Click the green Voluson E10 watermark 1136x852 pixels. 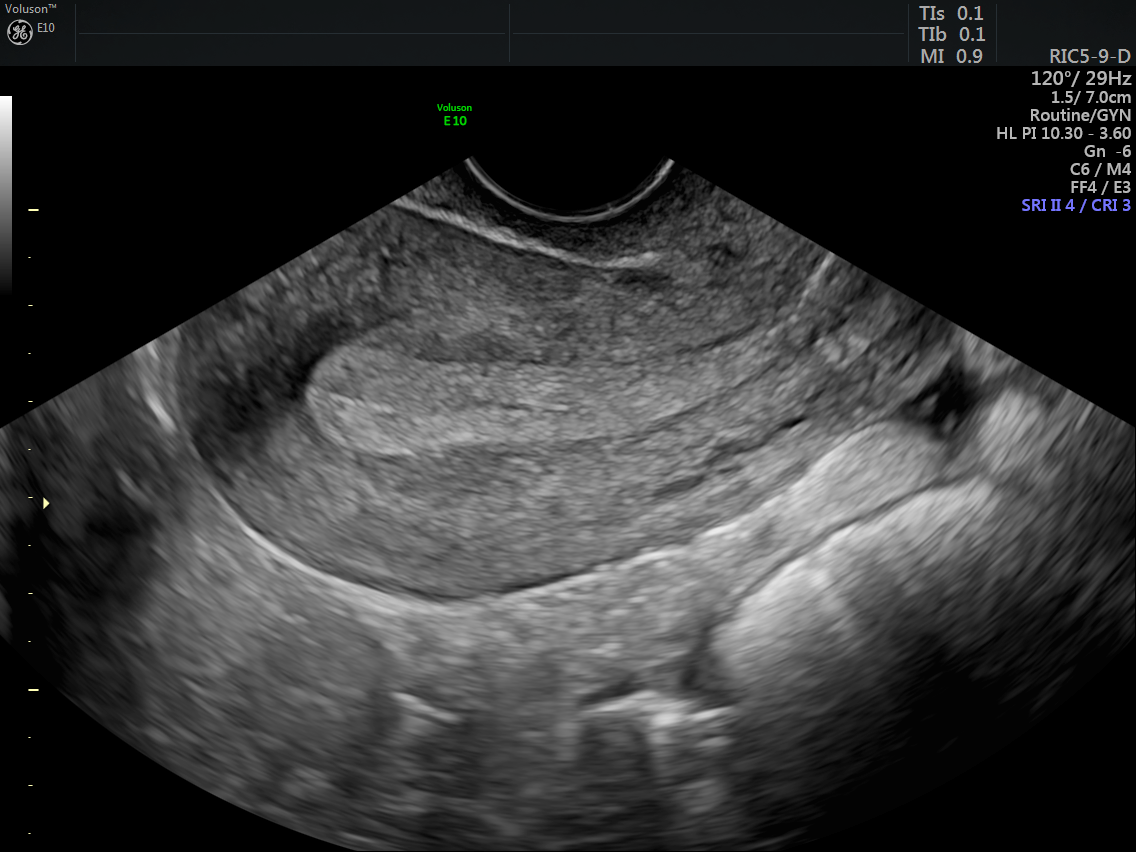455,115
